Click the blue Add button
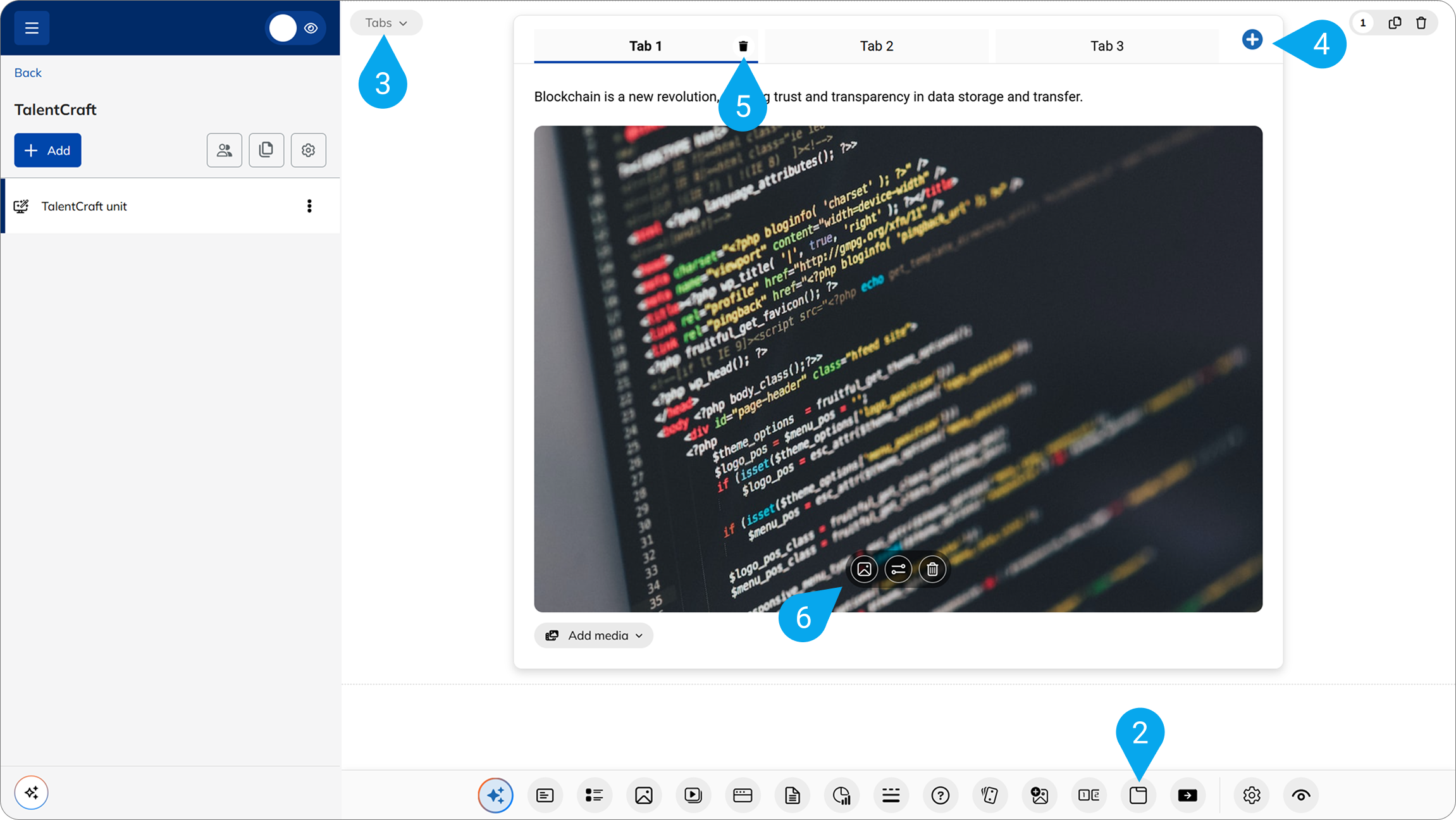The height and width of the screenshot is (820, 1456). 47,151
